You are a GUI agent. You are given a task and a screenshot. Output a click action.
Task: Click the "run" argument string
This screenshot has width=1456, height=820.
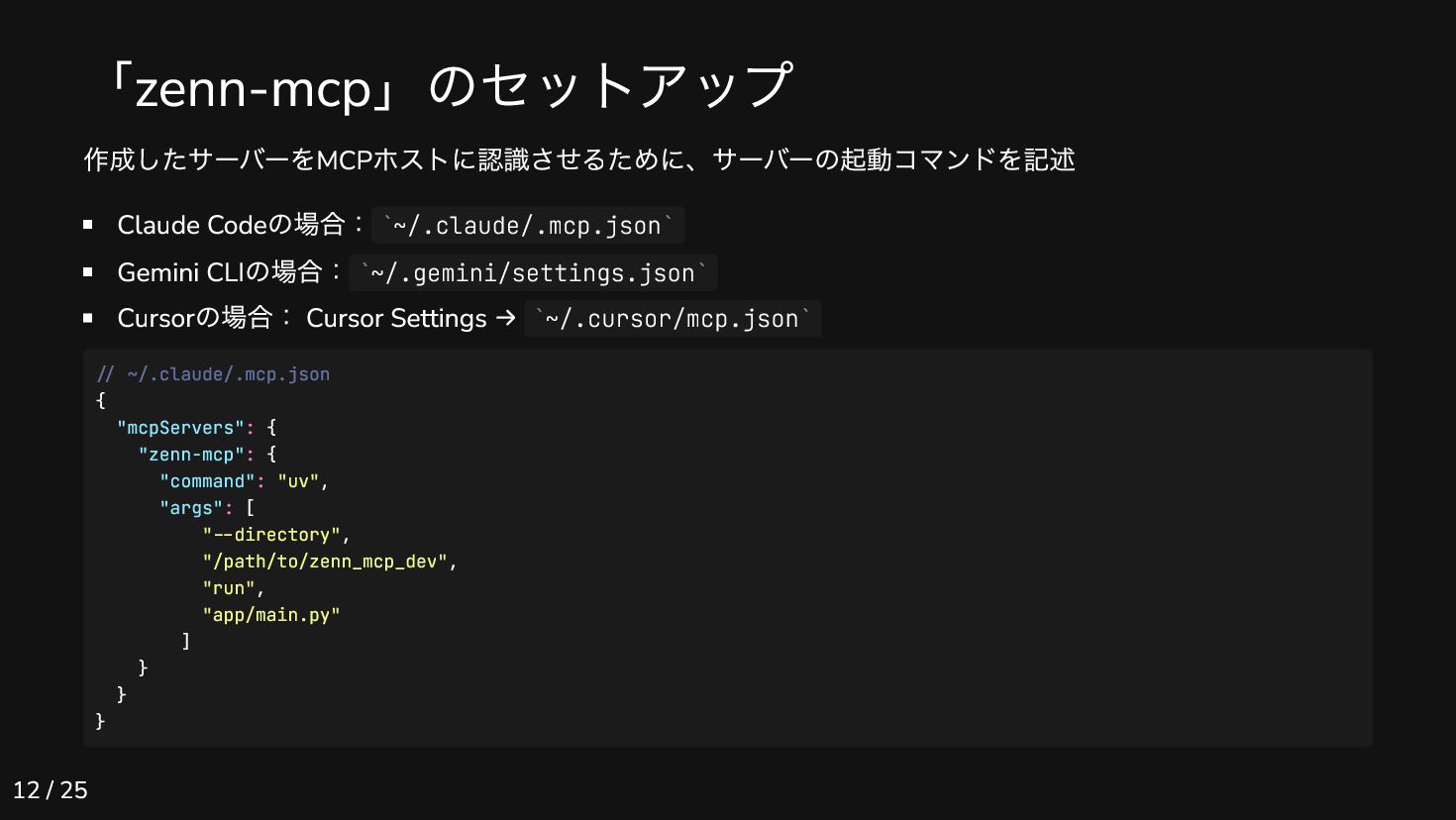point(229,588)
